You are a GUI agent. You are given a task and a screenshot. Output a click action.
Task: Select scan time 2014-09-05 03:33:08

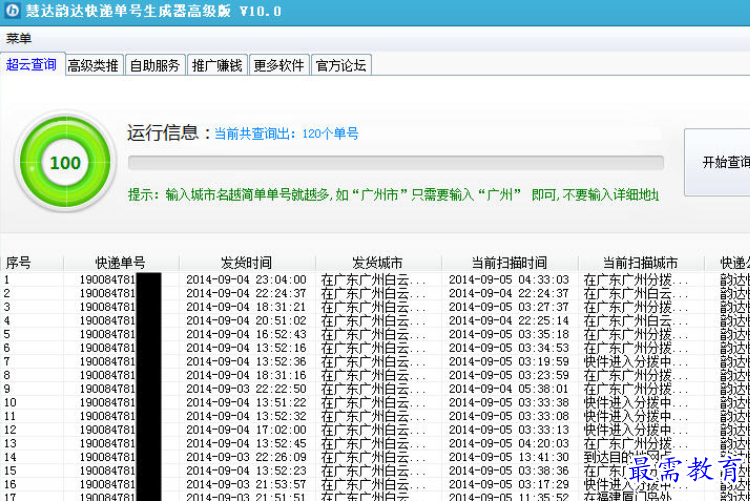(509, 416)
